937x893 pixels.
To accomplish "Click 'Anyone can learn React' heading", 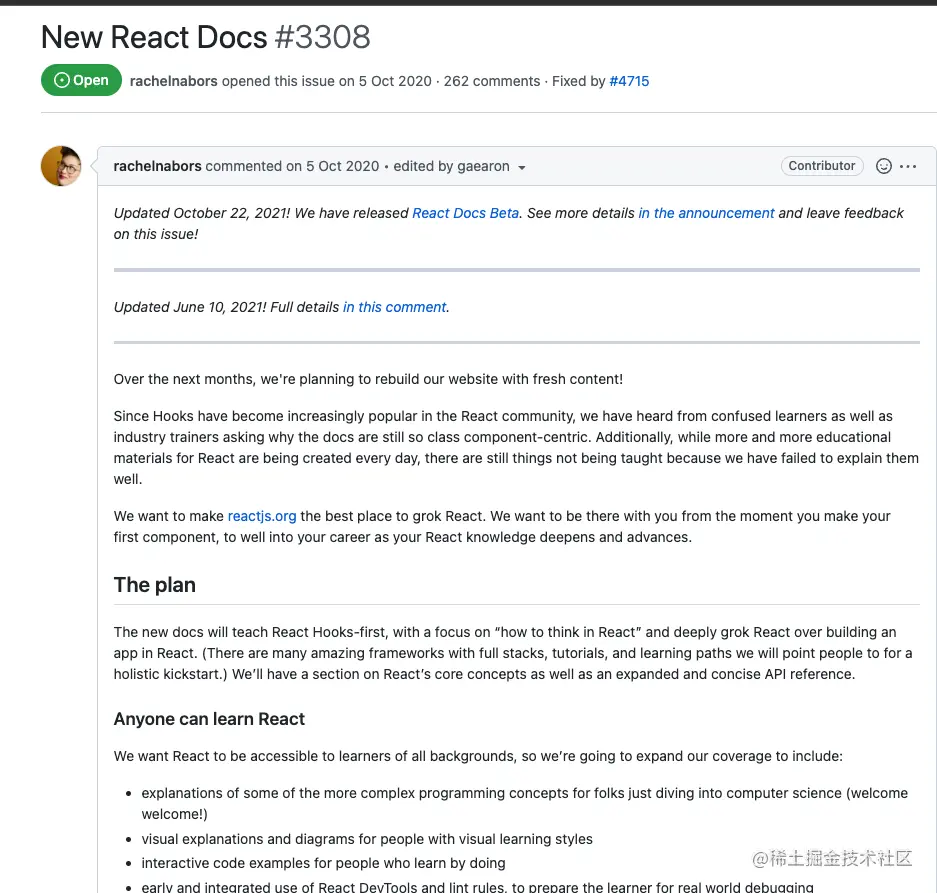I will pyautogui.click(x=209, y=719).
